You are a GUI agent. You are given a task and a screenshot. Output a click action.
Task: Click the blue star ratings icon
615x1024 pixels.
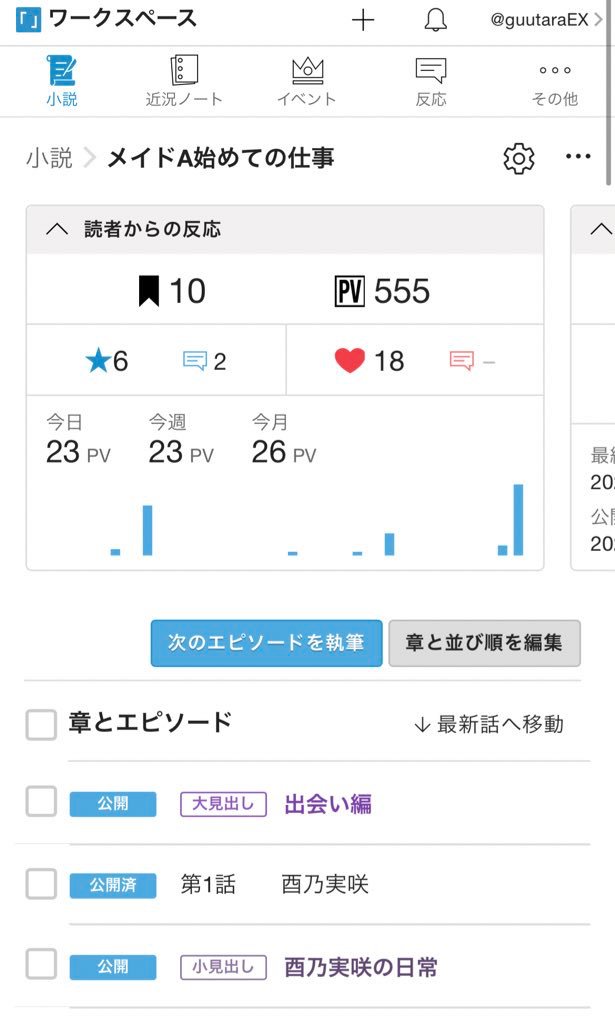98,361
